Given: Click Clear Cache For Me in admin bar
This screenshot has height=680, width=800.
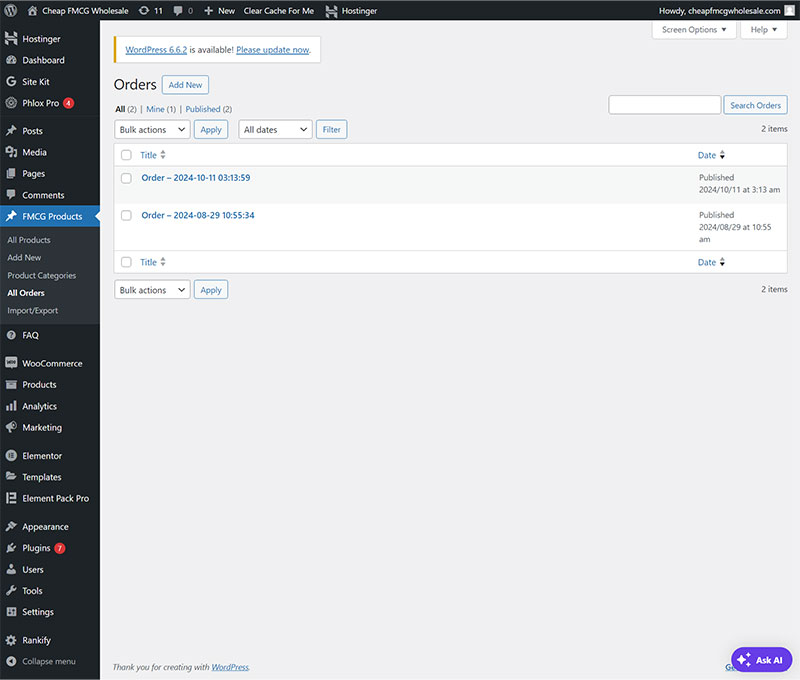Looking at the screenshot, I should click(x=279, y=11).
